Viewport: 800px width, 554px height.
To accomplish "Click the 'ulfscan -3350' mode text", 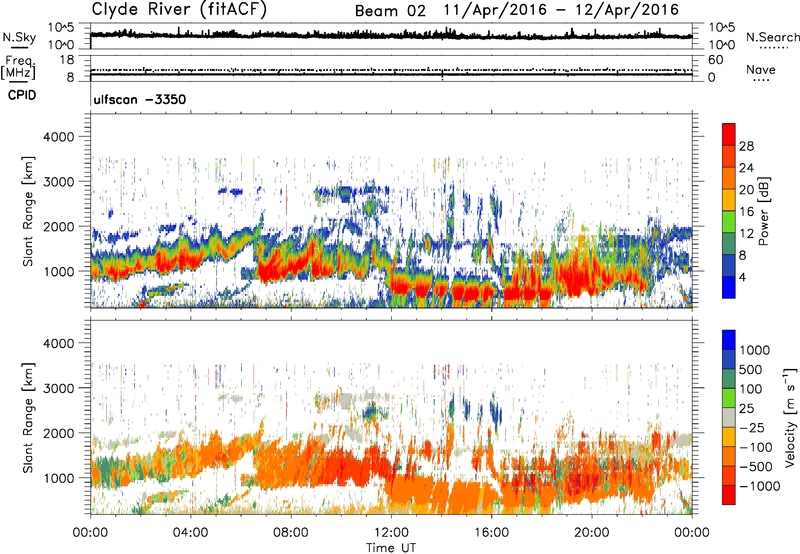I will tap(139, 99).
